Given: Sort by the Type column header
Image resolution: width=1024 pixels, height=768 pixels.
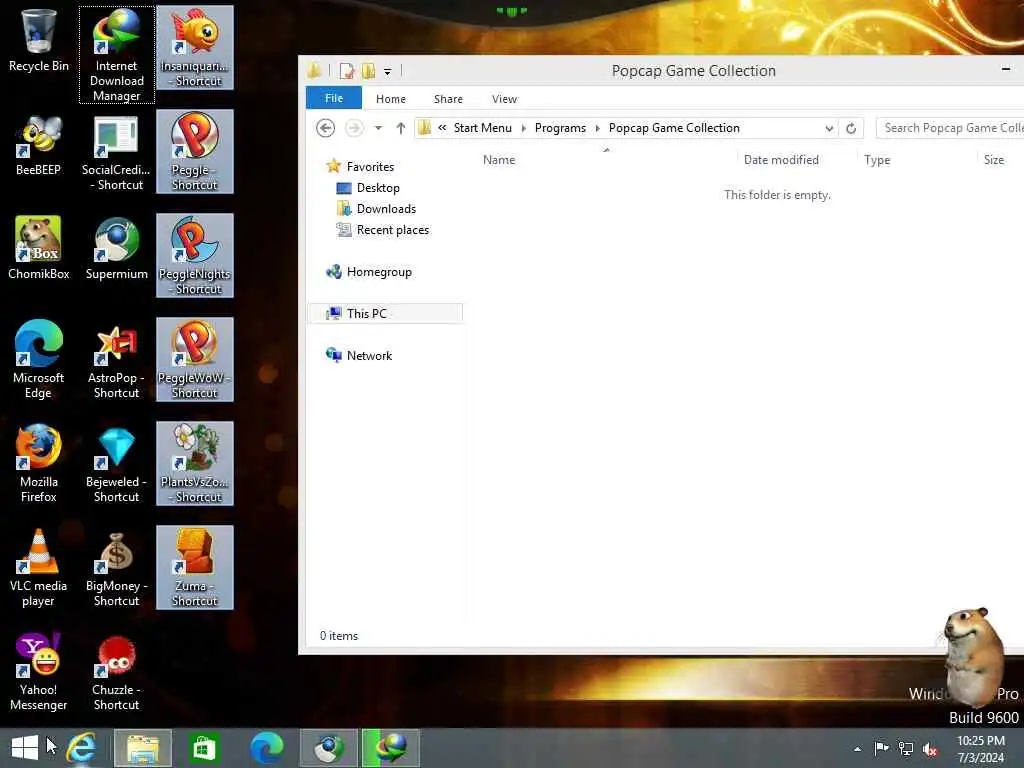Looking at the screenshot, I should pos(877,160).
